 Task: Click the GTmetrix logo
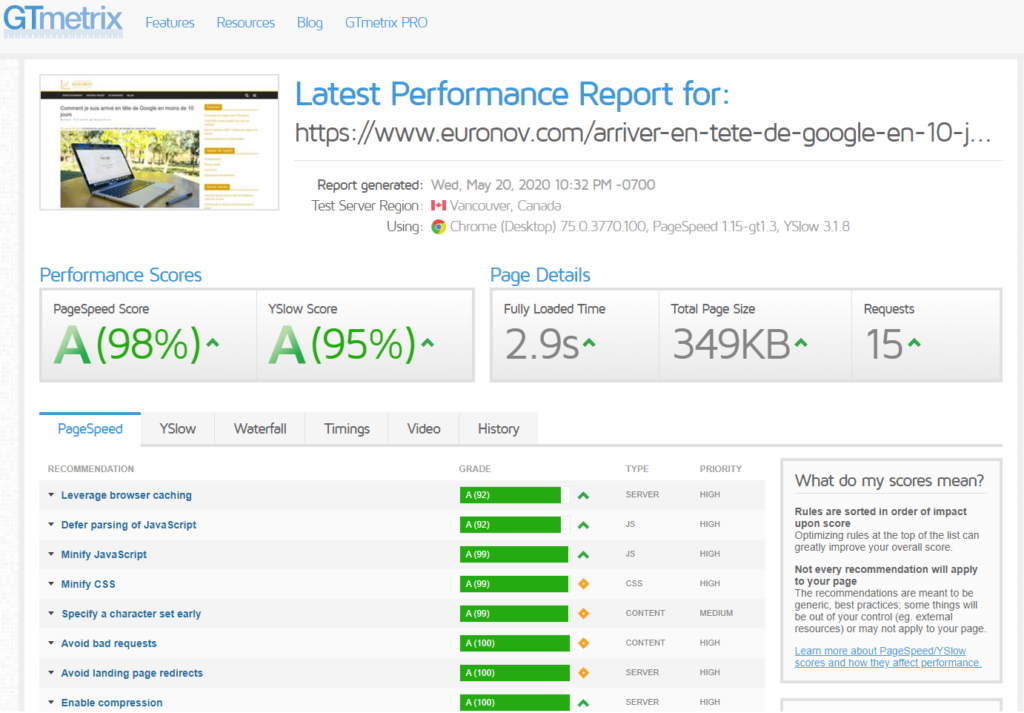pos(63,20)
